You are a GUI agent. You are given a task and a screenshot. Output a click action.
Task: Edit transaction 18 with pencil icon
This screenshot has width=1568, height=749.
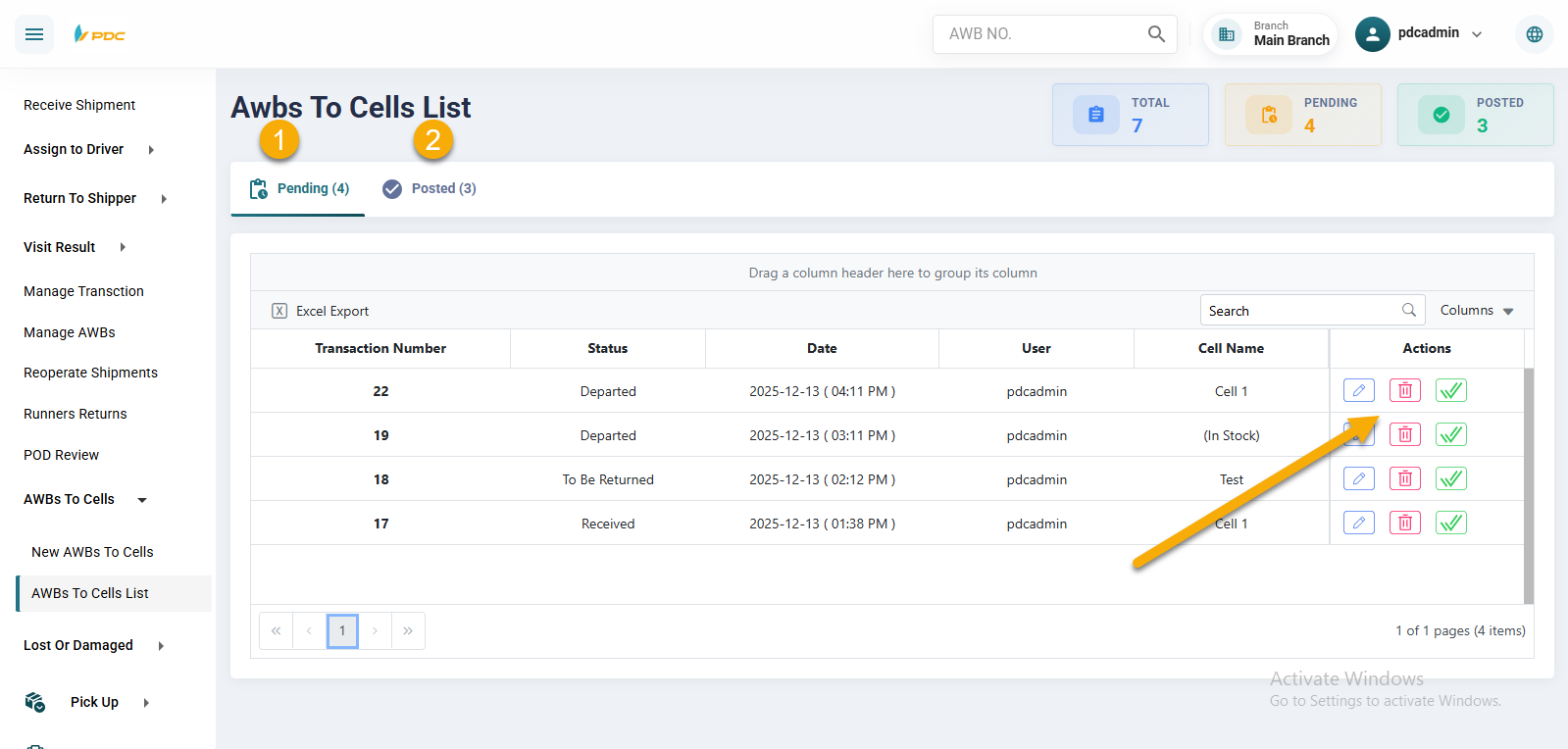pos(1359,478)
